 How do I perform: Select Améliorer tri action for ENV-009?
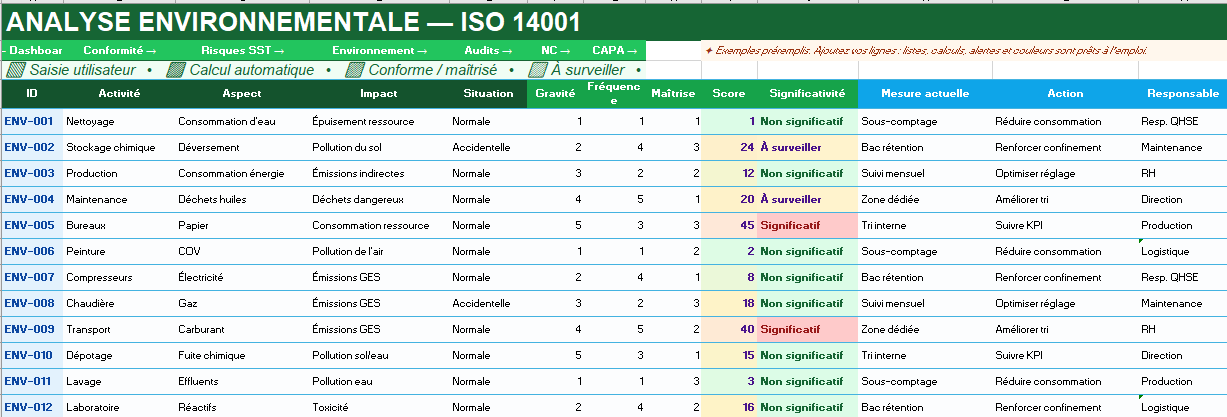pos(1065,329)
